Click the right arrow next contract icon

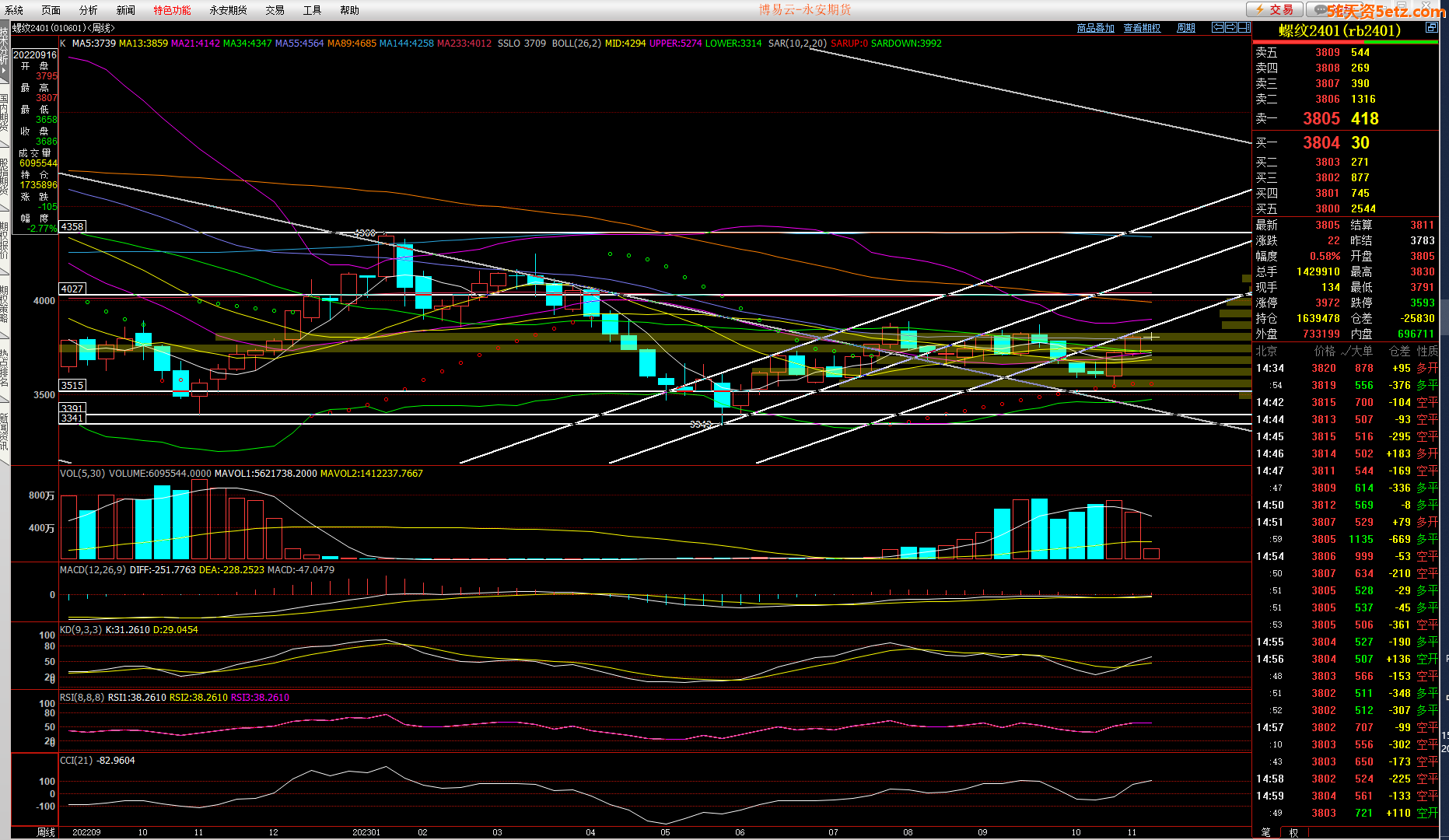(1230, 27)
